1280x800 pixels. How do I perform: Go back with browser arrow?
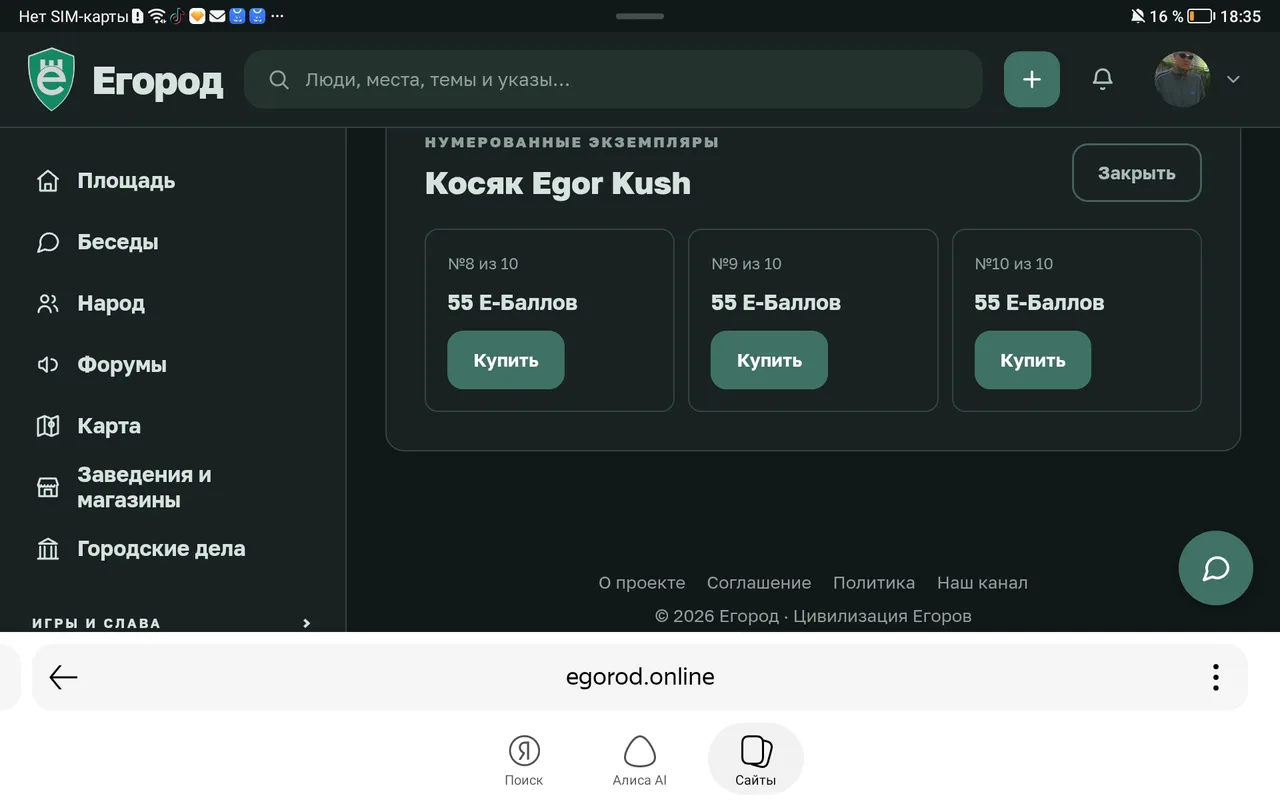63,677
